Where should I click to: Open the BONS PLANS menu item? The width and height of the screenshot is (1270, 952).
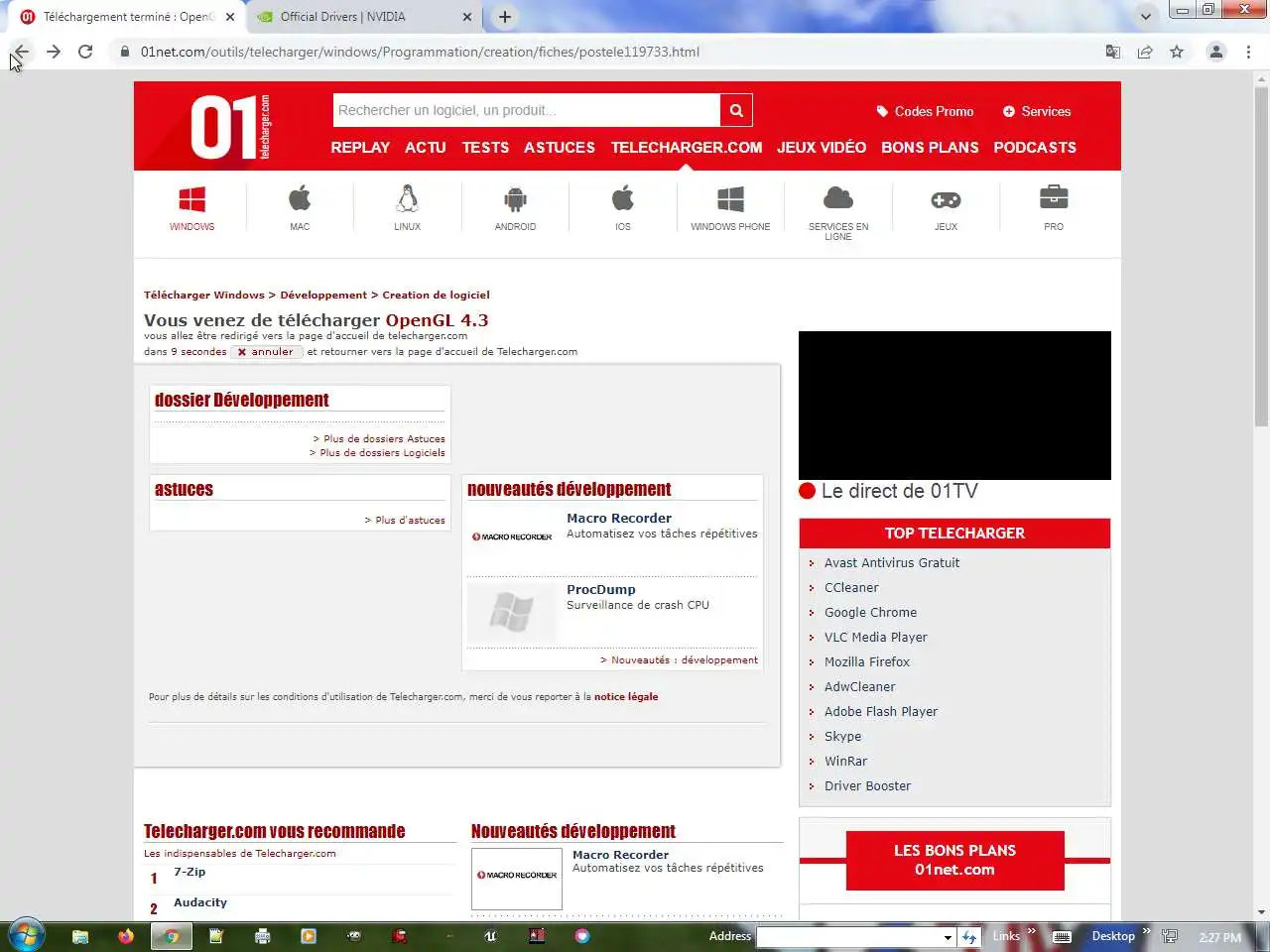pos(930,147)
